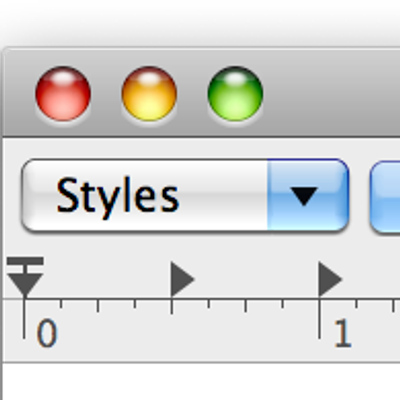The height and width of the screenshot is (400, 400).
Task: Open the Styles pop-up menu
Action: (x=185, y=196)
